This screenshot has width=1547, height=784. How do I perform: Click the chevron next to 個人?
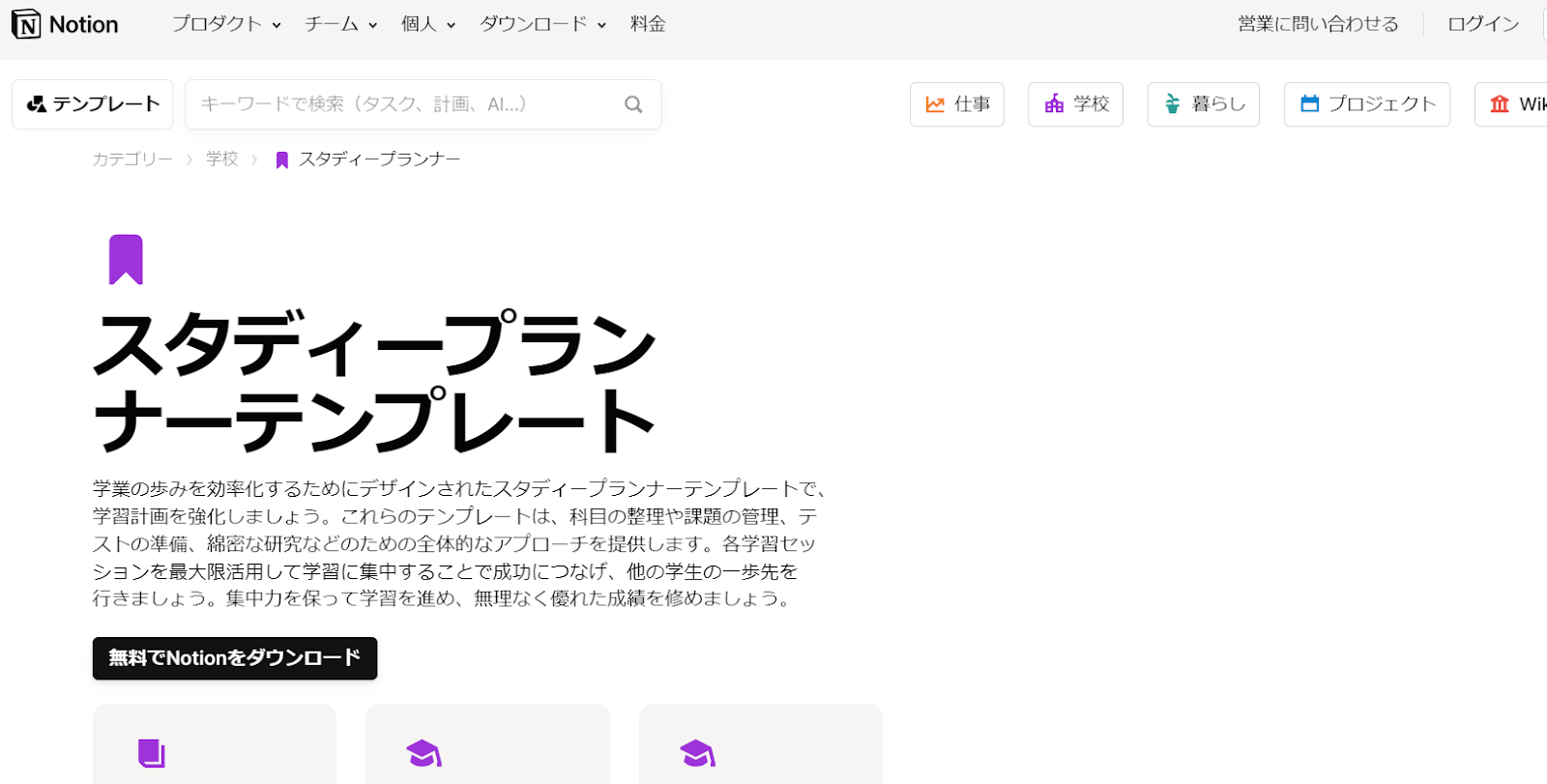[x=451, y=26]
